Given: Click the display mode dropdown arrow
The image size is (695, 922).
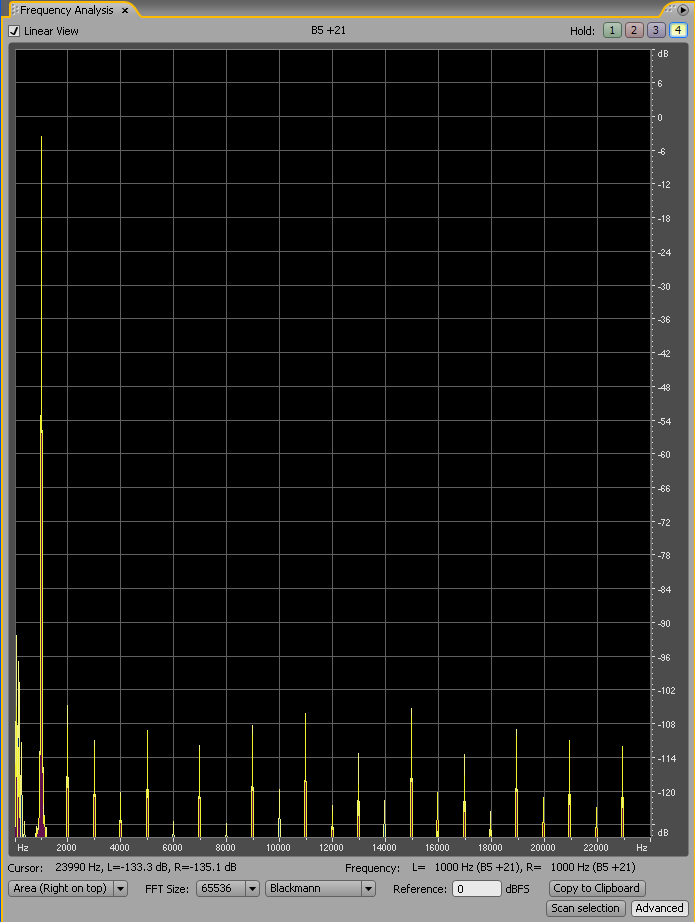Looking at the screenshot, I should pyautogui.click(x=121, y=888).
